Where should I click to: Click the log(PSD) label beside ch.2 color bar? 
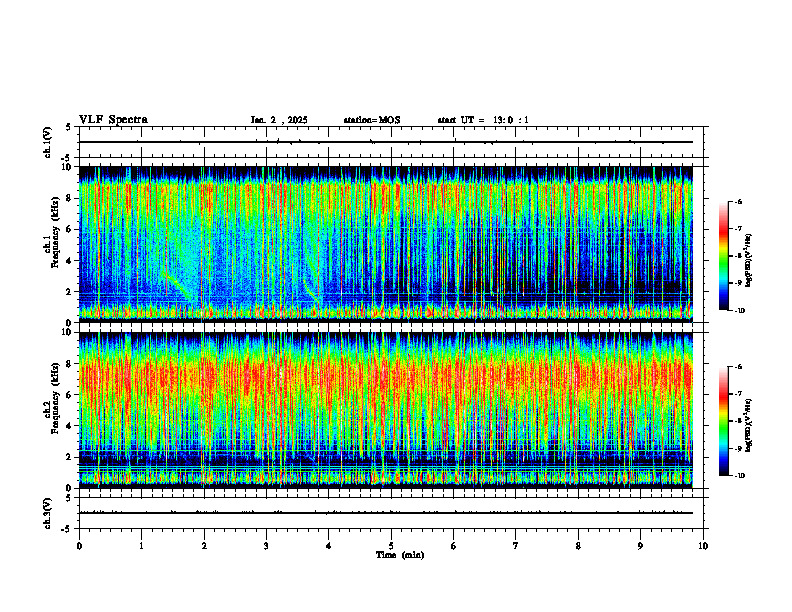click(749, 425)
